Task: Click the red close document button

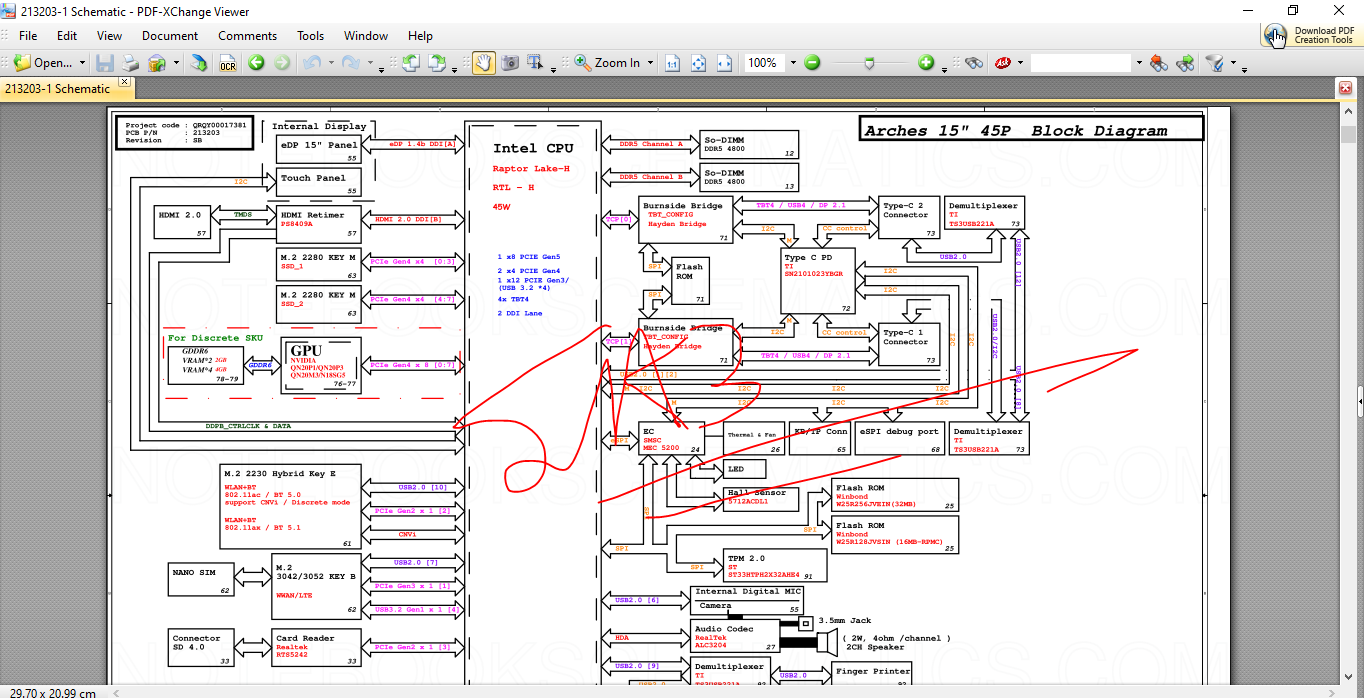Action: pos(1345,88)
